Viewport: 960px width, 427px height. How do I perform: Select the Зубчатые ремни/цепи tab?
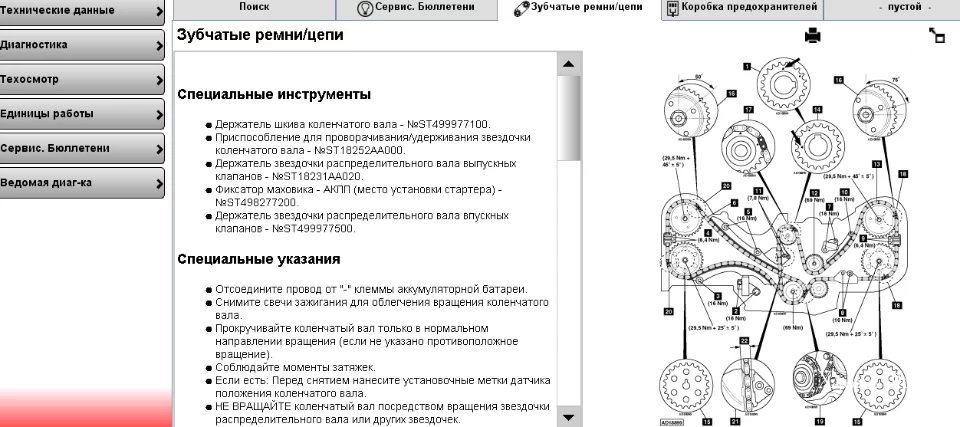pos(579,9)
